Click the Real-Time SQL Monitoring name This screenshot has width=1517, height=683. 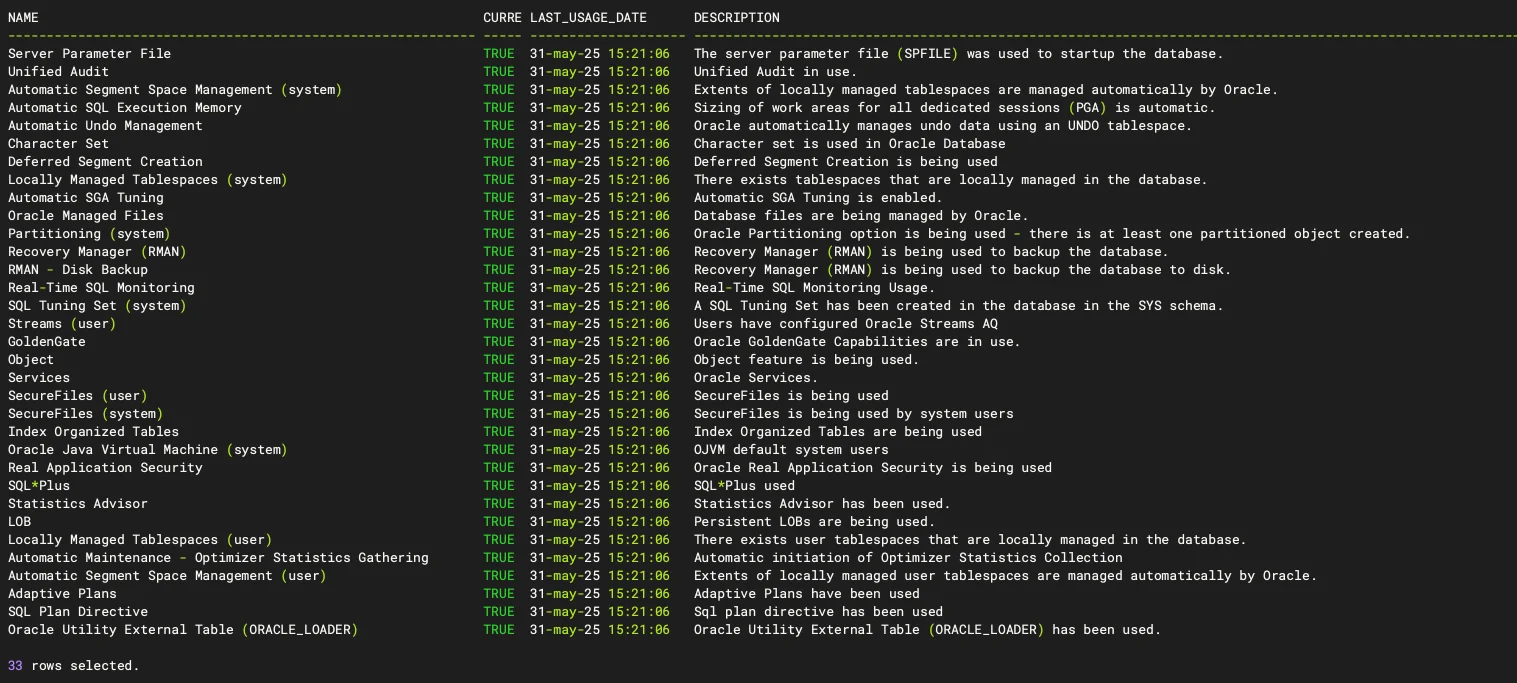101,288
